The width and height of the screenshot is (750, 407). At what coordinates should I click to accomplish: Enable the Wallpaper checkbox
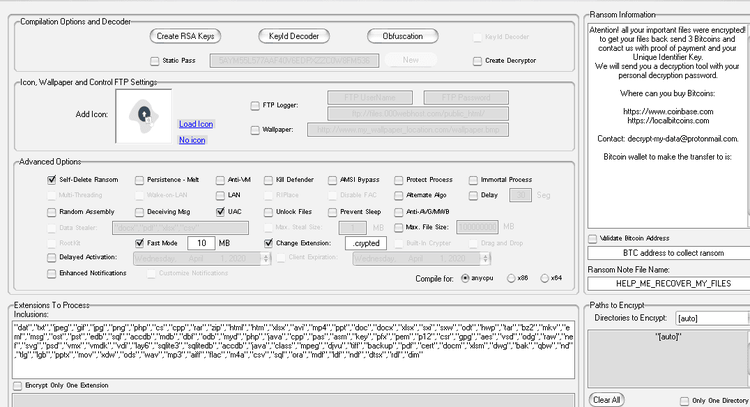point(254,129)
